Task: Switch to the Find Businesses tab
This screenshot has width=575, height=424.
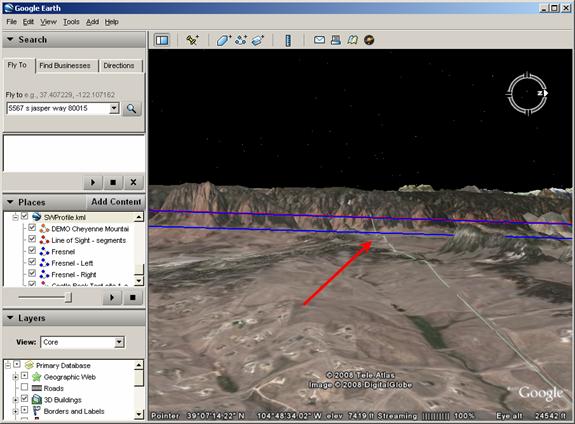Action: pyautogui.click(x=65, y=66)
